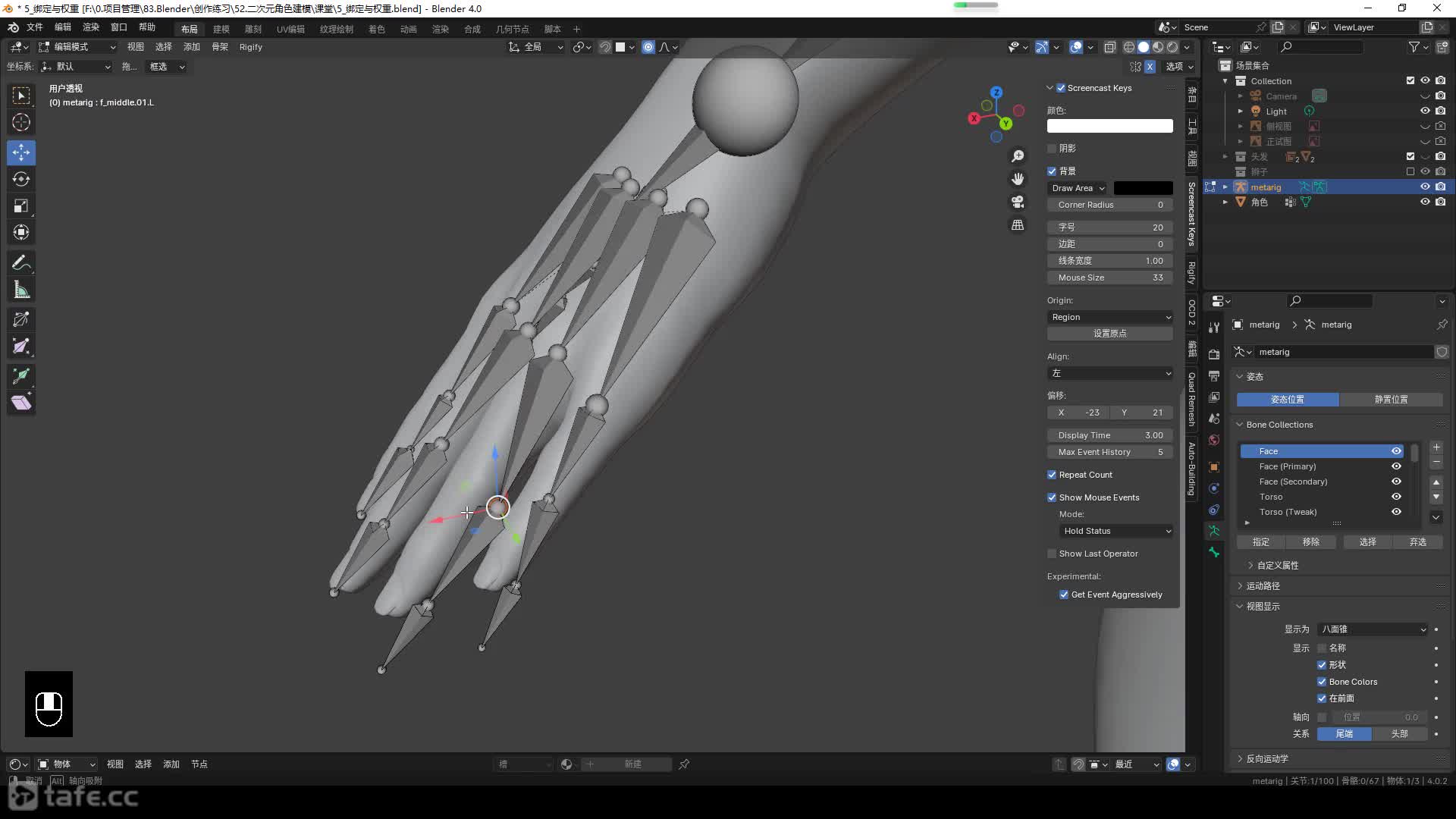This screenshot has width=1456, height=819.
Task: Open the 骨架 armature menu
Action: click(220, 47)
